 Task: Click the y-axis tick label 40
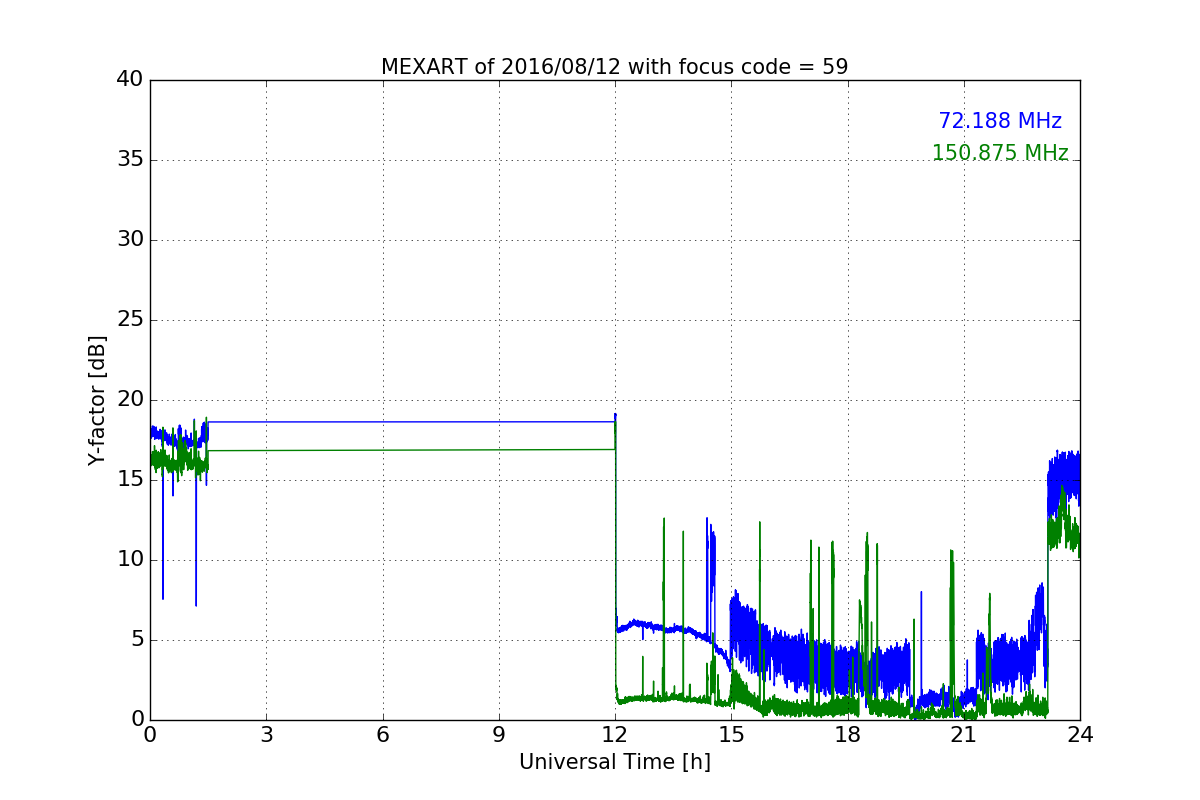click(x=130, y=80)
